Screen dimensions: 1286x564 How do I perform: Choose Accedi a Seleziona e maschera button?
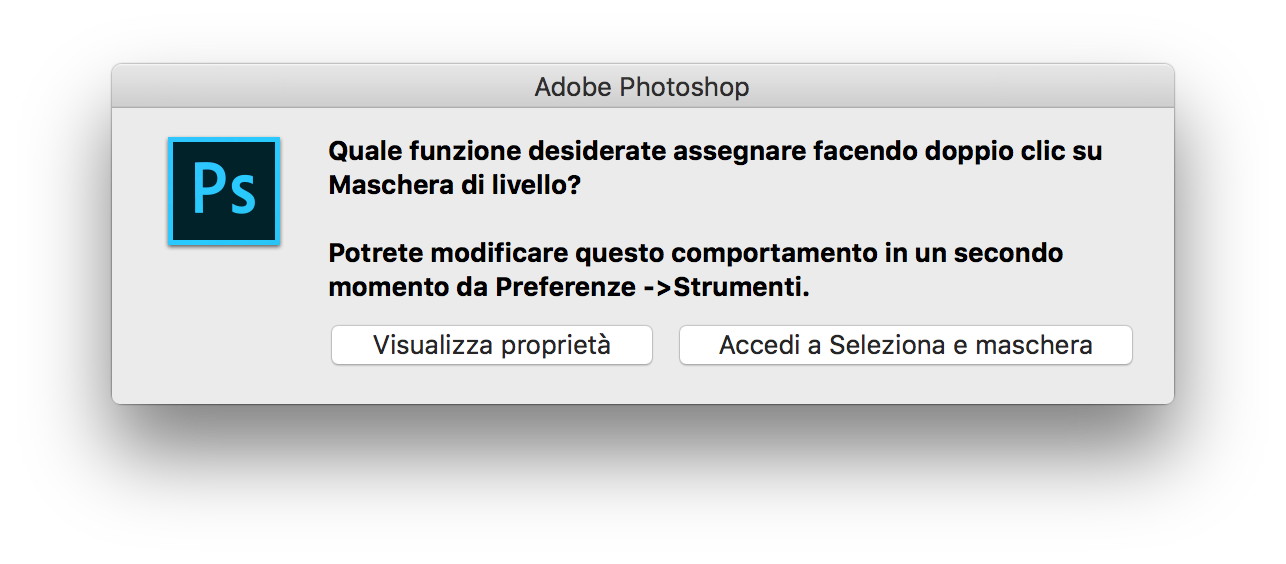905,345
